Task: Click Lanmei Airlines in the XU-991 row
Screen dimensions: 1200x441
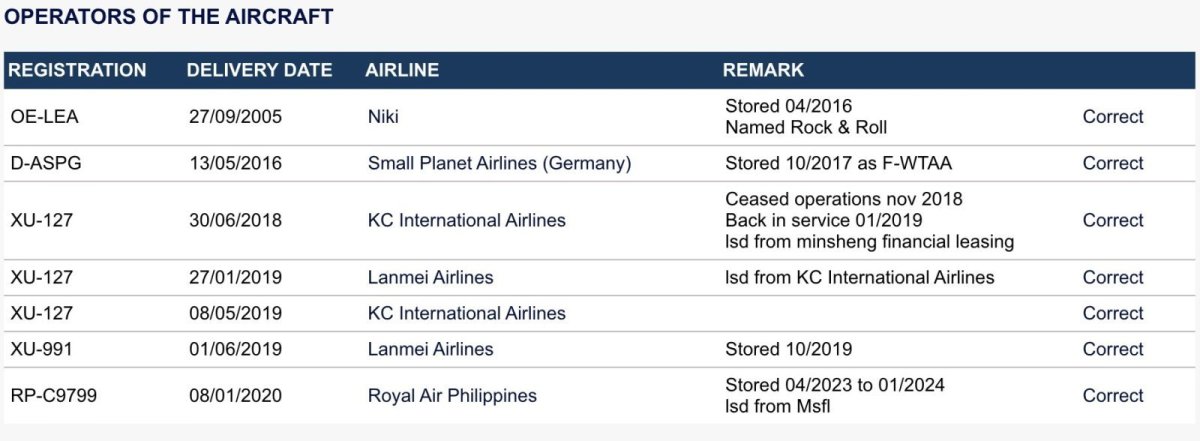Action: tap(430, 349)
